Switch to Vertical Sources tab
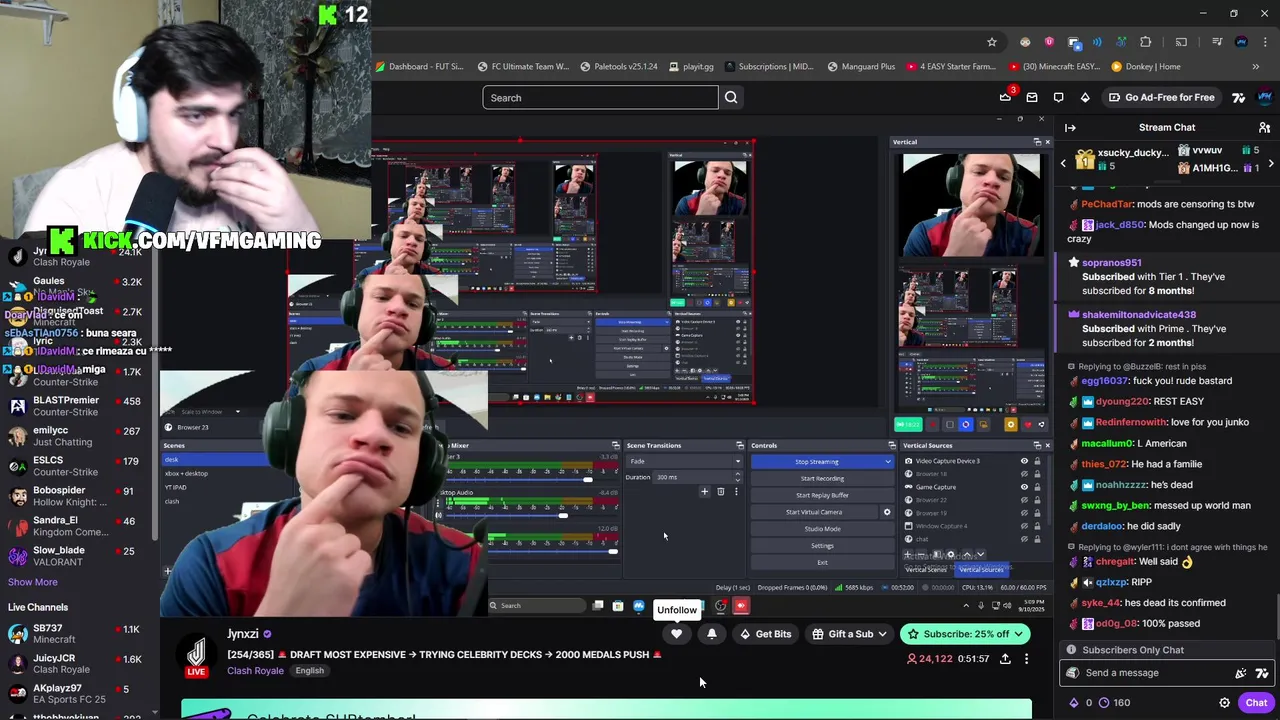 (x=981, y=570)
